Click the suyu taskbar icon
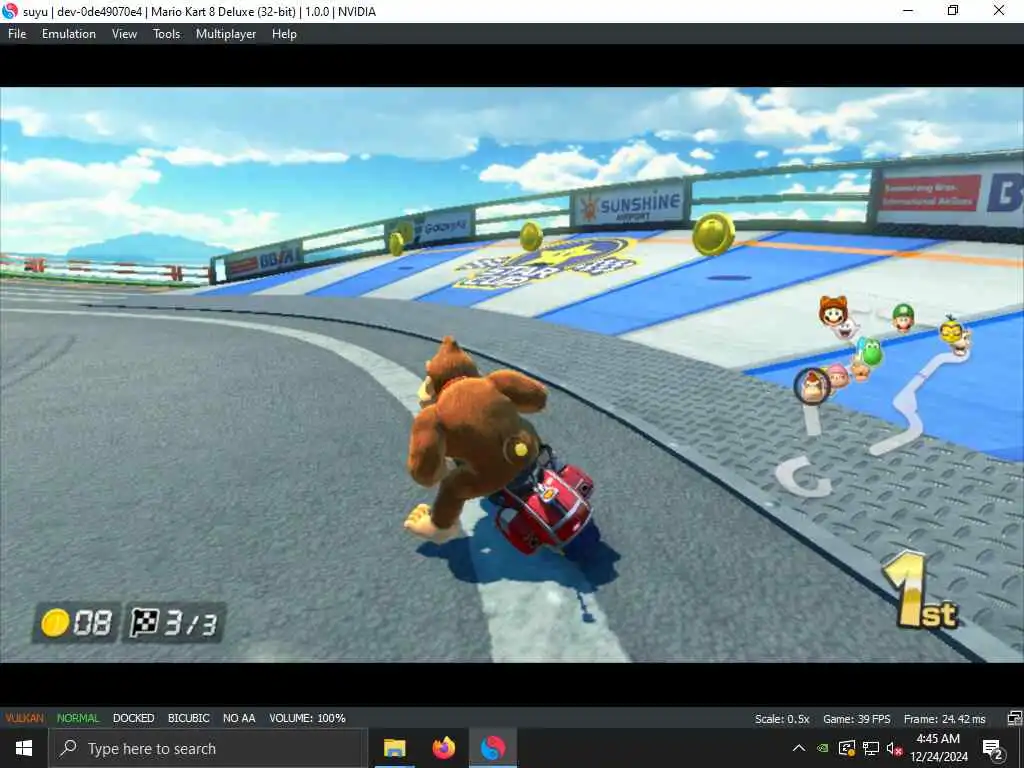 (493, 748)
